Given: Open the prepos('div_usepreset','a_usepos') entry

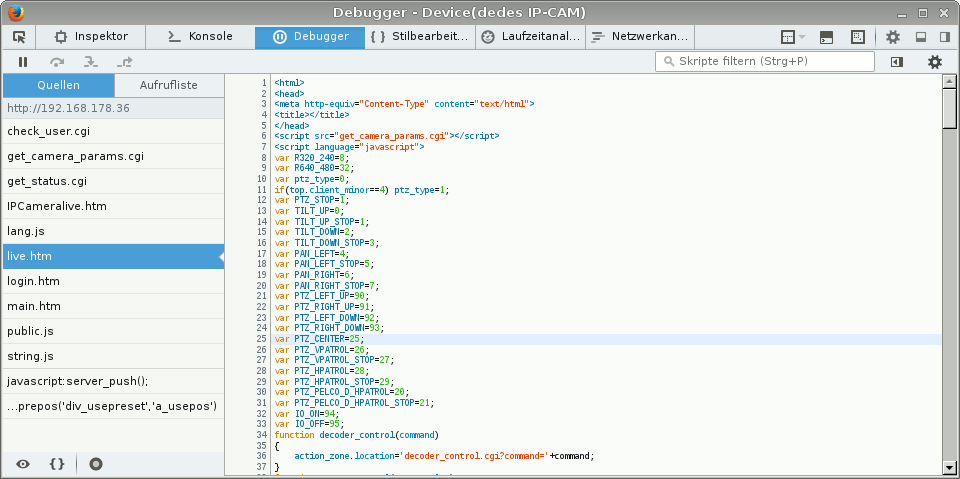Looking at the screenshot, I should tap(113, 406).
